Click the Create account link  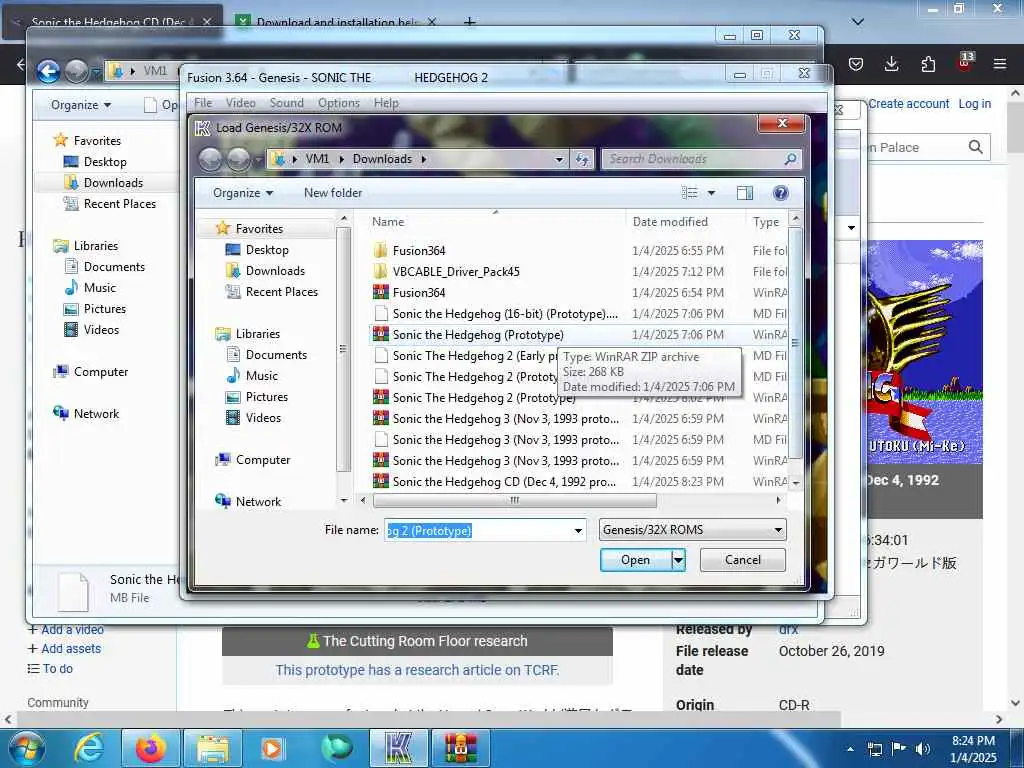(908, 104)
